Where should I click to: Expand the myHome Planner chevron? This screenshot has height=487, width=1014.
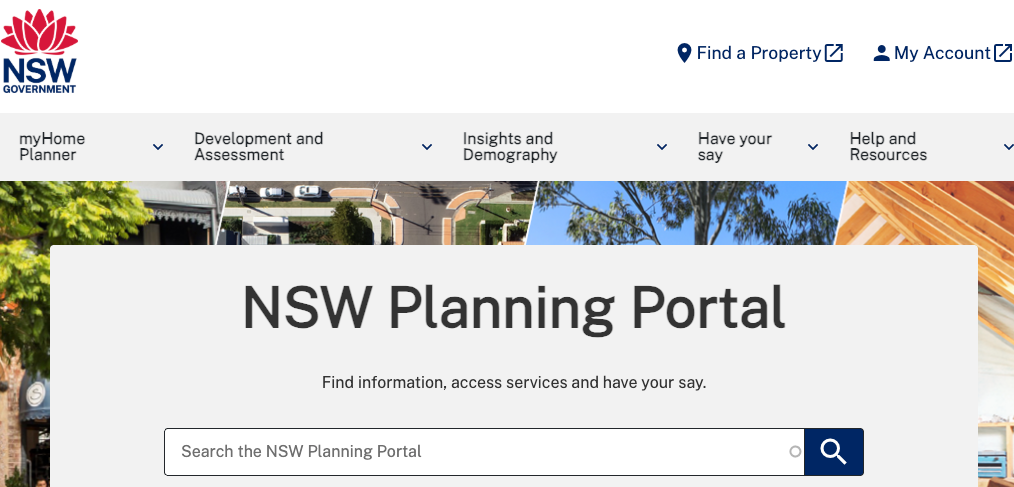click(158, 147)
